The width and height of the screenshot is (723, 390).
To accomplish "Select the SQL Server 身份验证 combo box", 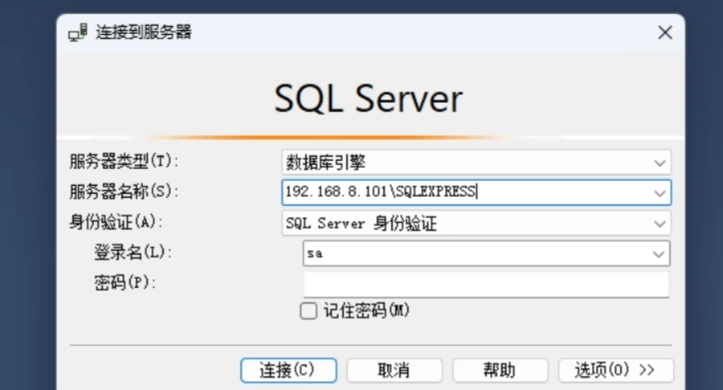I will (476, 224).
